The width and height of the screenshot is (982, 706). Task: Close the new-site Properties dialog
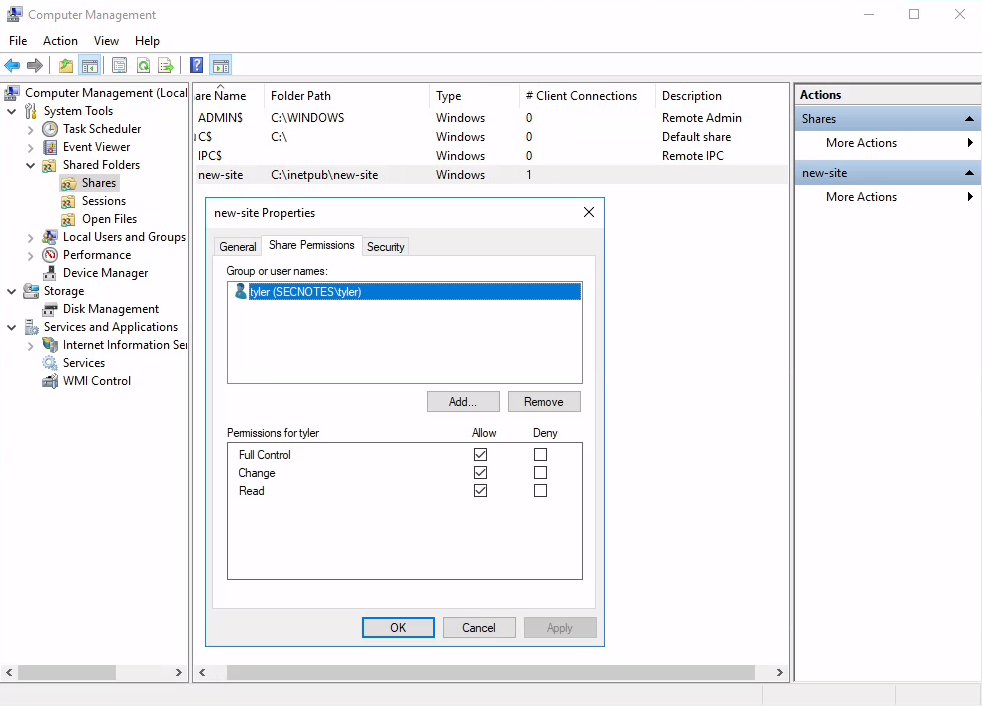[x=589, y=212]
